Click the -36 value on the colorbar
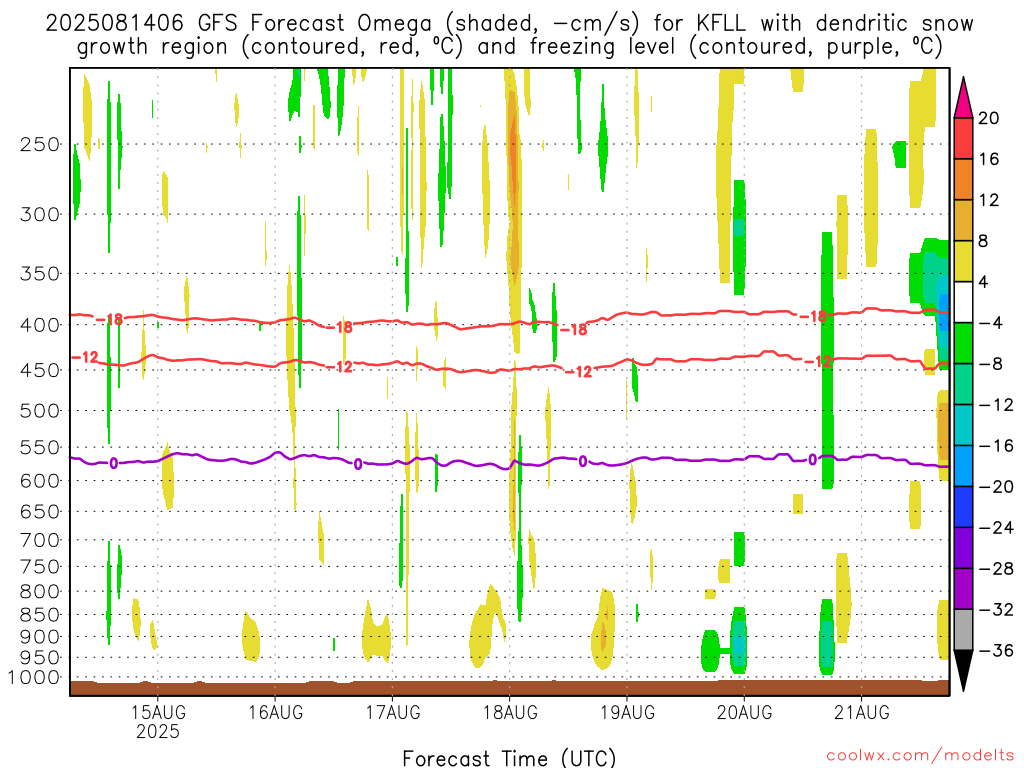1024x768 pixels. (x=996, y=650)
